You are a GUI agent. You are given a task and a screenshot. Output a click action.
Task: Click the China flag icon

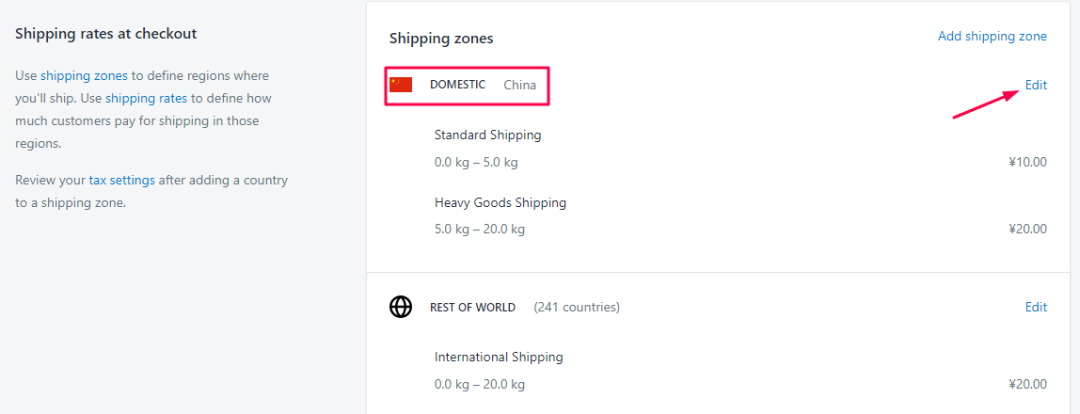click(x=400, y=85)
